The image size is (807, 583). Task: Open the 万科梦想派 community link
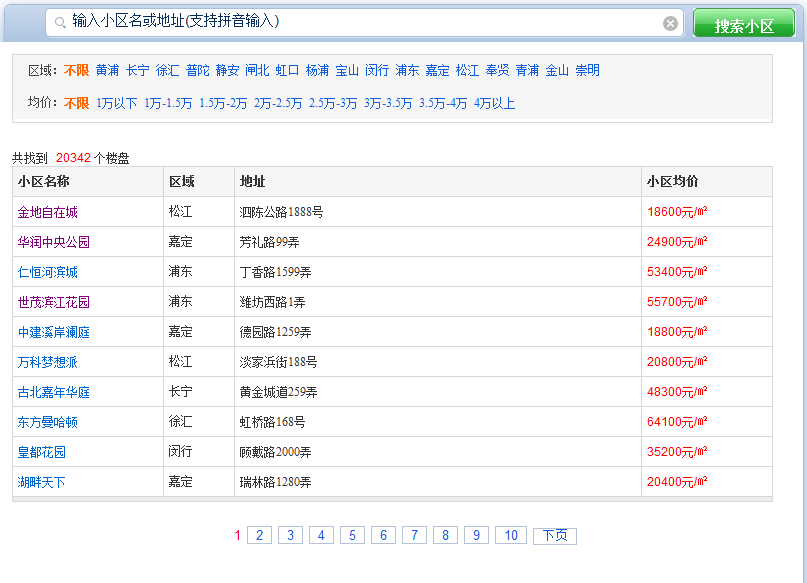click(47, 362)
